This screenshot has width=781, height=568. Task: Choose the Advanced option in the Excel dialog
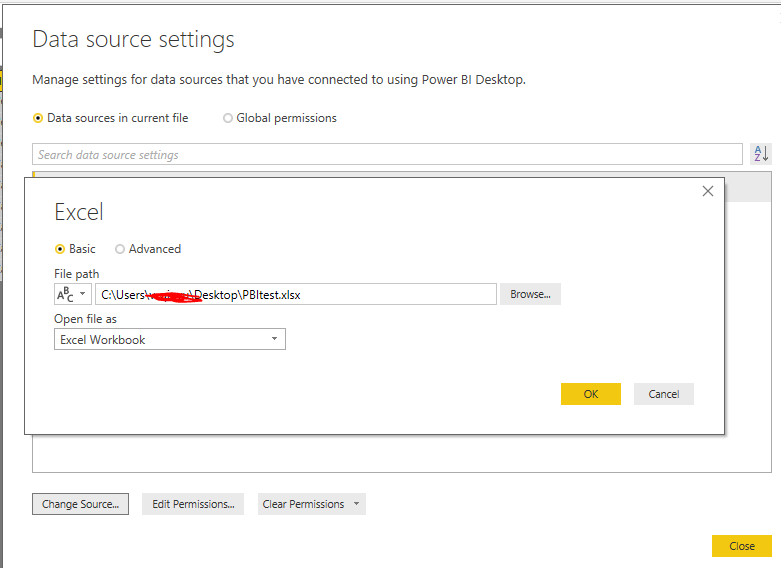coord(120,249)
